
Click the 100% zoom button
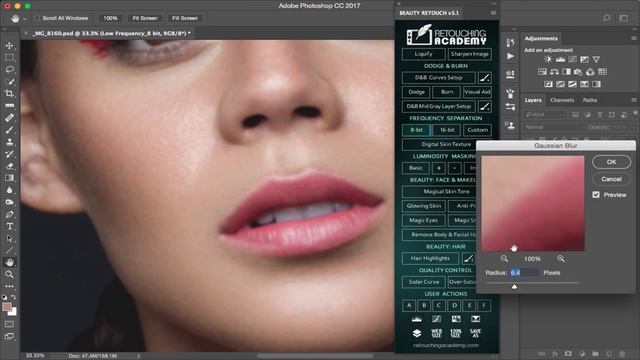tap(110, 18)
